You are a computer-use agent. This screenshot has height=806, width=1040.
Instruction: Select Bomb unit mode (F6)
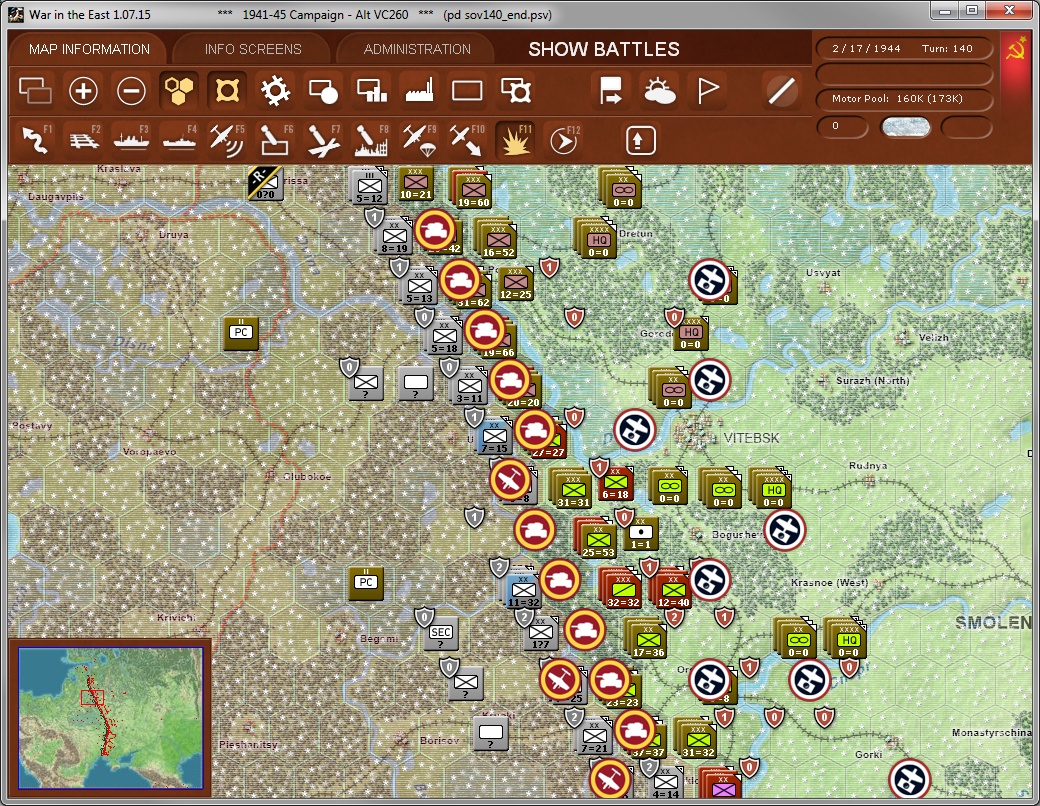click(275, 139)
